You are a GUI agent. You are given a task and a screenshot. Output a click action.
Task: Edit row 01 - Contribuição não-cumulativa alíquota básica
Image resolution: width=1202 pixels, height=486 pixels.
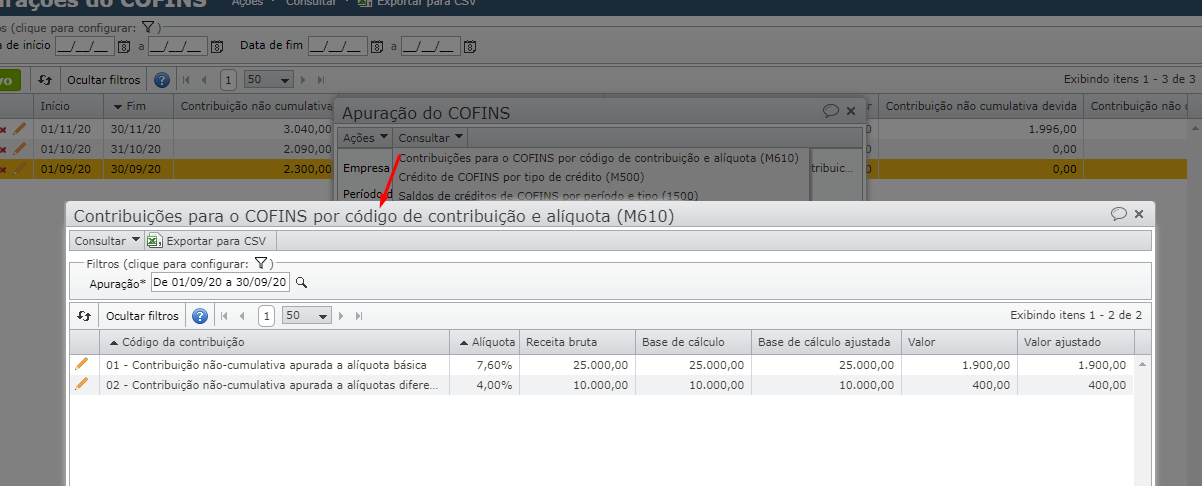click(82, 365)
